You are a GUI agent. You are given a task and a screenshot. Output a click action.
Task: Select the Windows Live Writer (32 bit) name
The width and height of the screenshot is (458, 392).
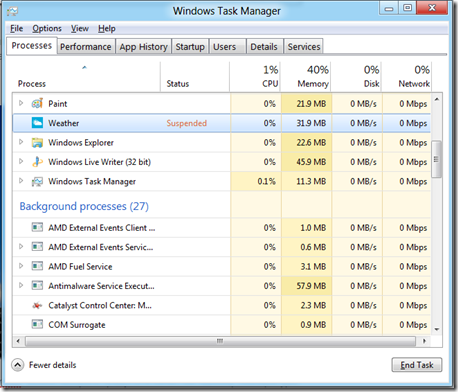pos(99,162)
